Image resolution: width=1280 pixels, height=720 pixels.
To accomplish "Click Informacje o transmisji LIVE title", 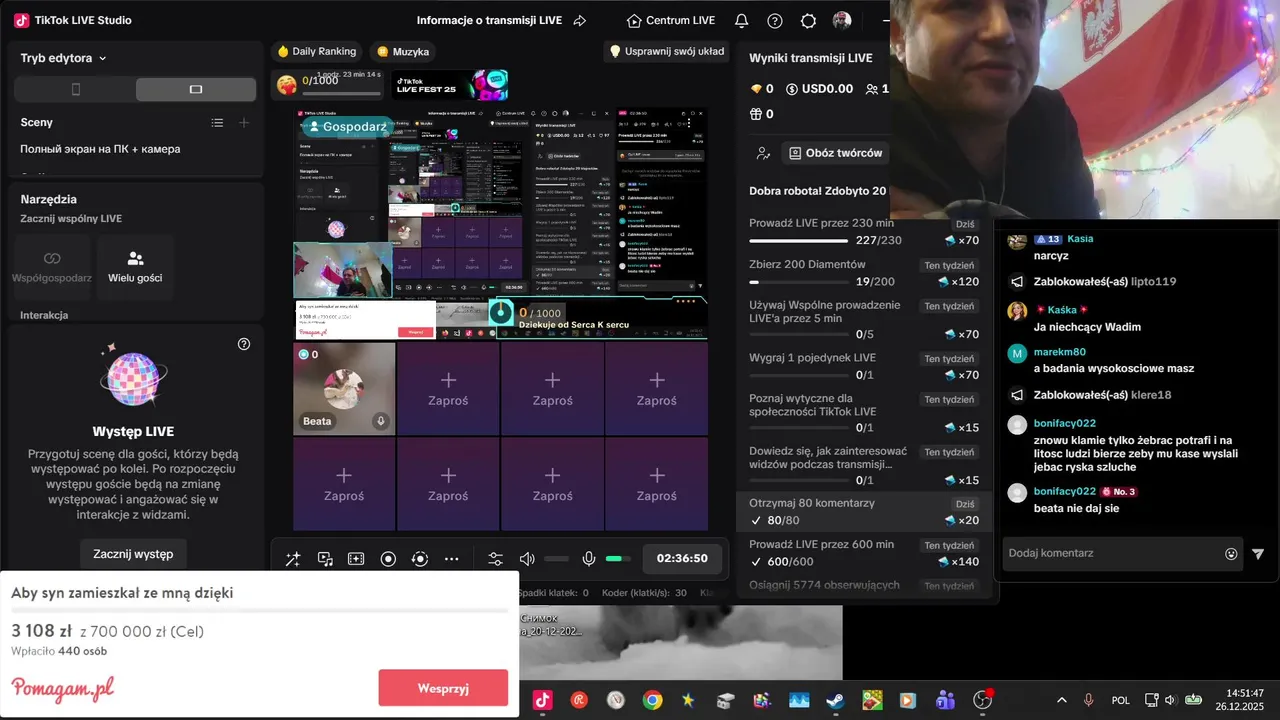I will tap(491, 20).
